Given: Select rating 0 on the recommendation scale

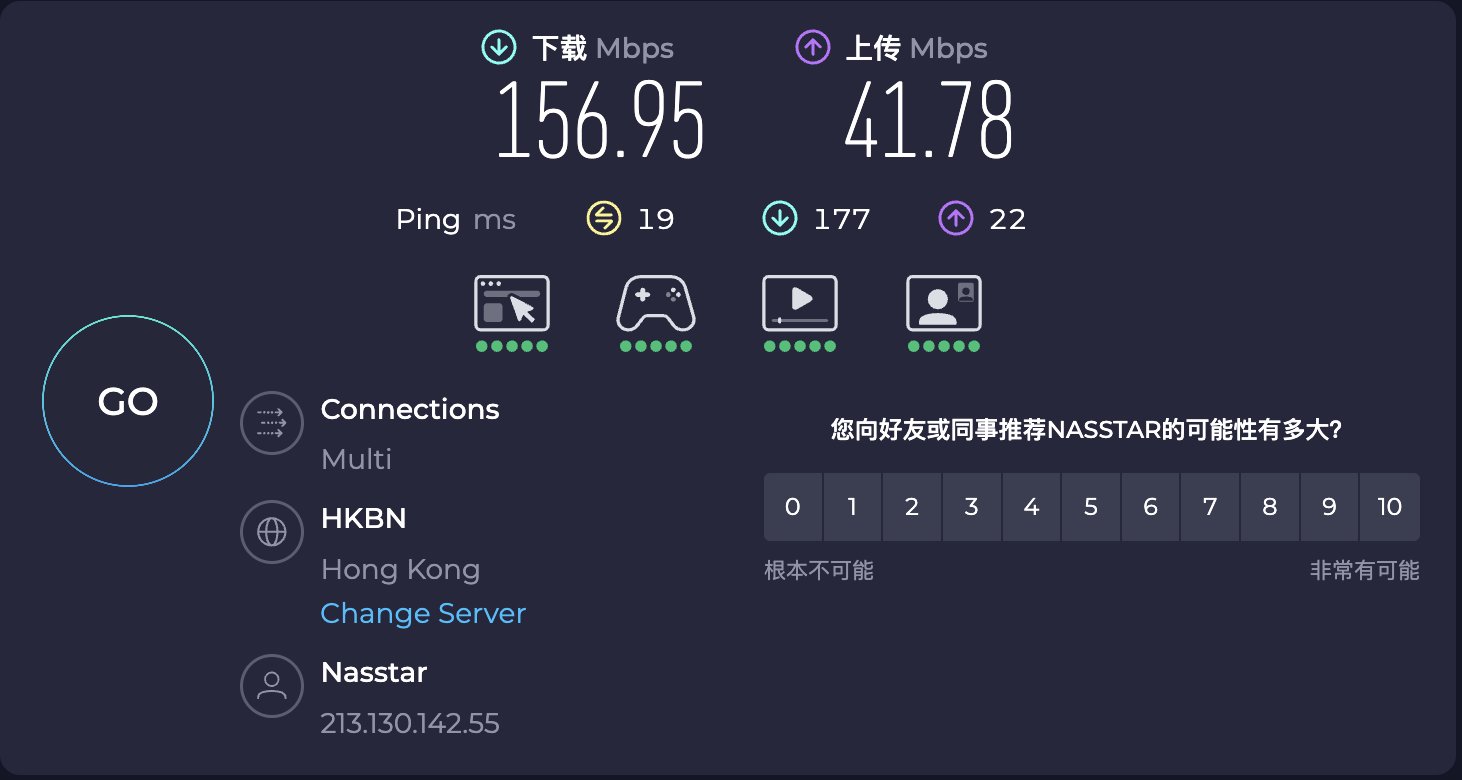Looking at the screenshot, I should pos(793,507).
